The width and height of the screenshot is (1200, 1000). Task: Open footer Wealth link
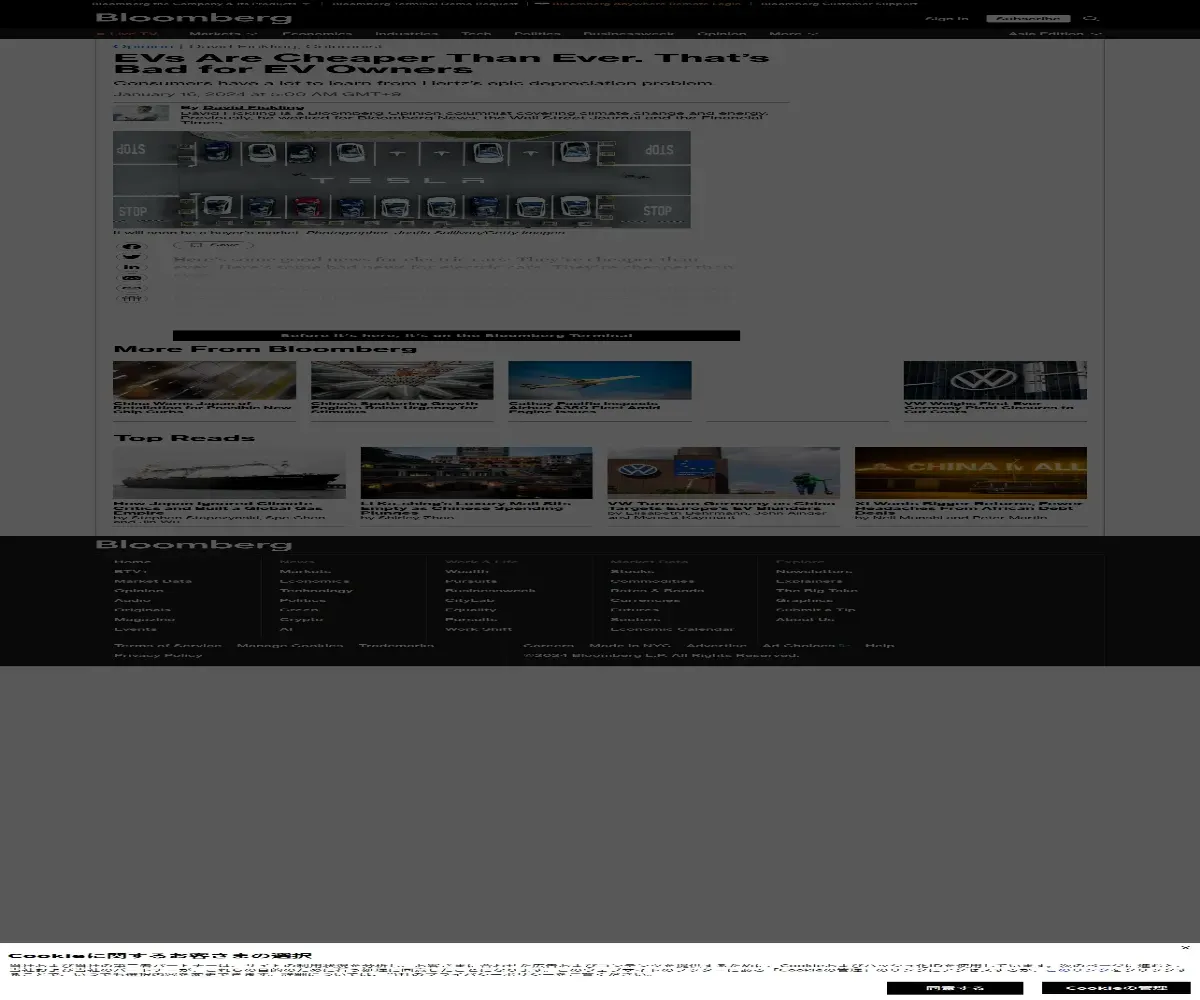pos(467,572)
